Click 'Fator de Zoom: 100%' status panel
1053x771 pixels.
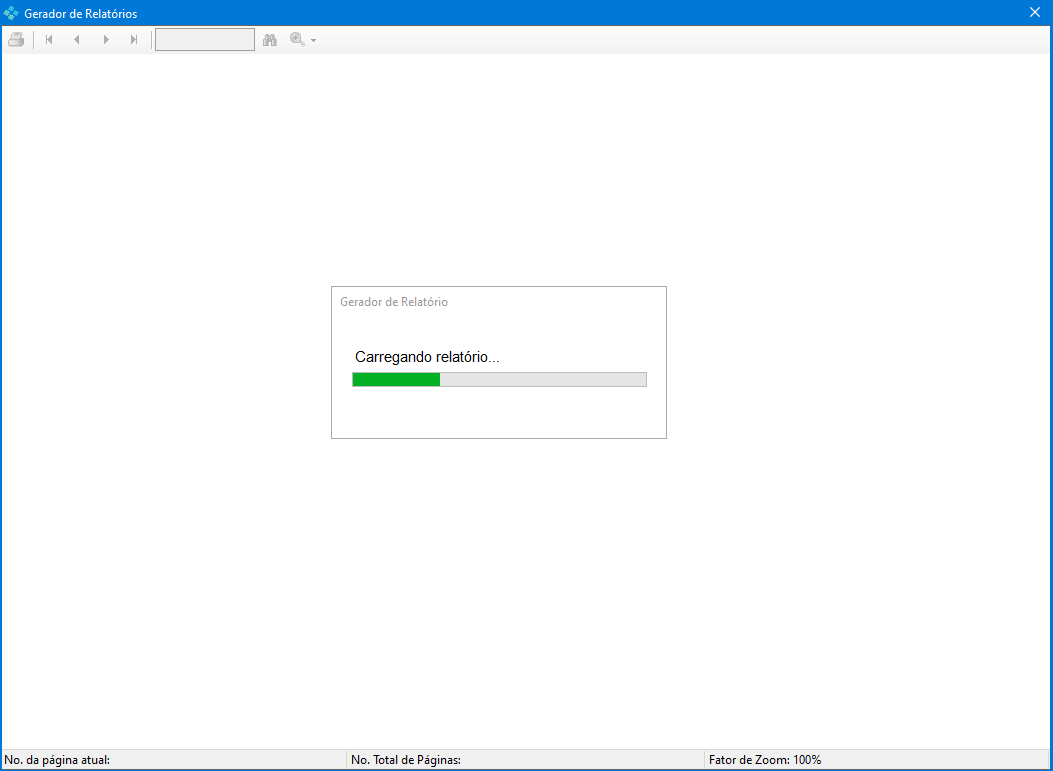tap(765, 760)
